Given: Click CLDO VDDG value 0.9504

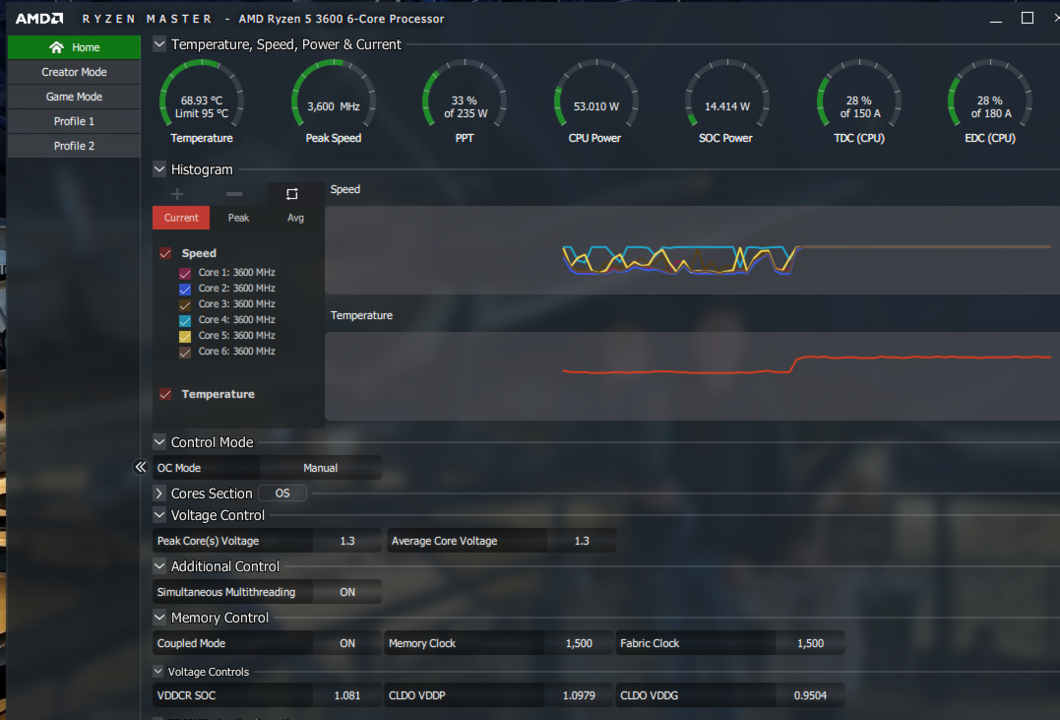Looking at the screenshot, I should [x=810, y=695].
